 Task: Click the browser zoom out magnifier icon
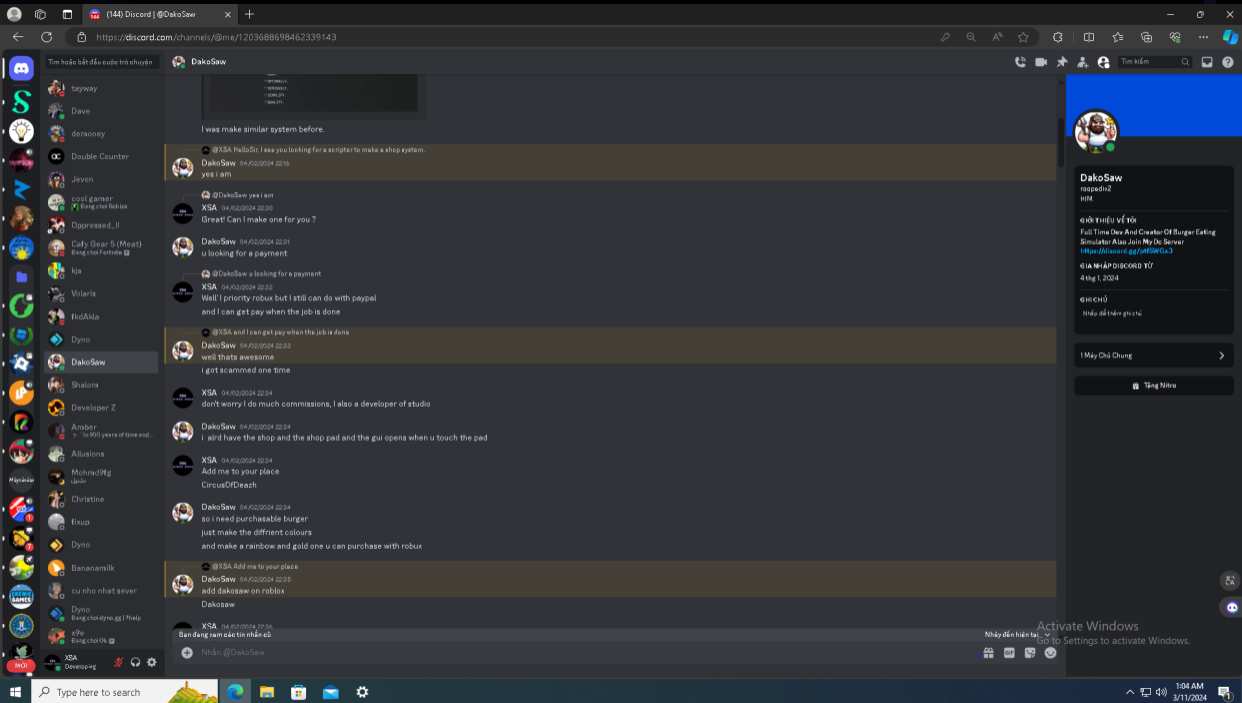[x=971, y=37]
